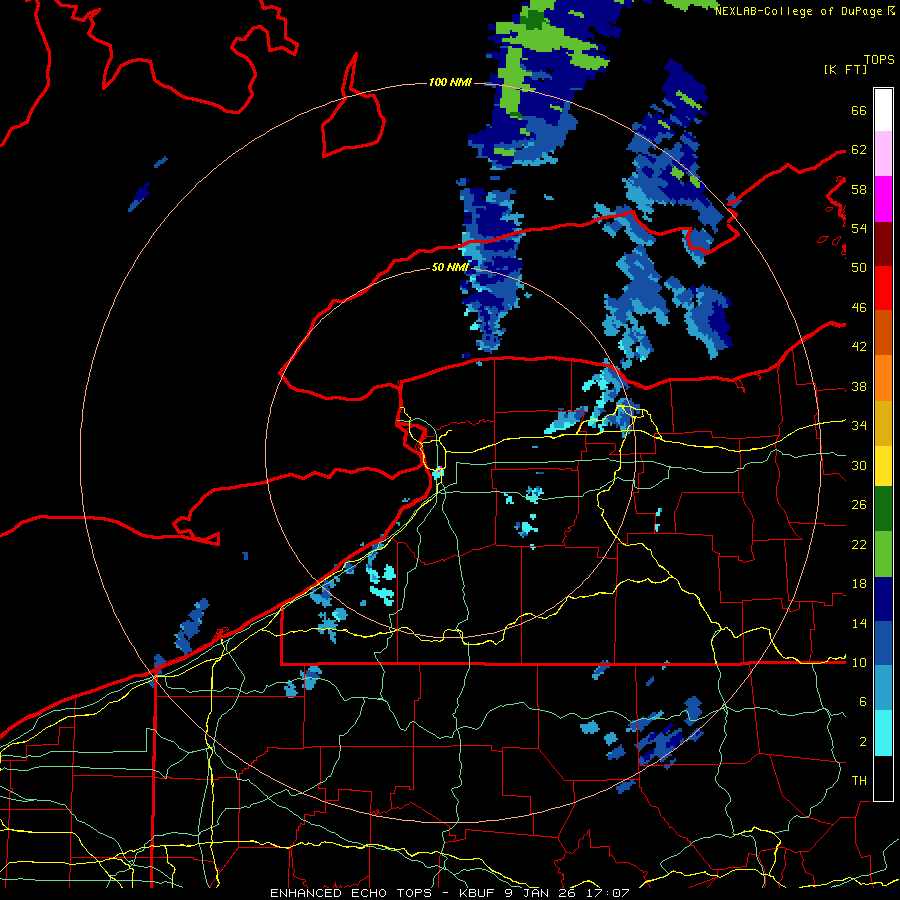Click the yellow 30 kft legend swatch

pos(883,466)
